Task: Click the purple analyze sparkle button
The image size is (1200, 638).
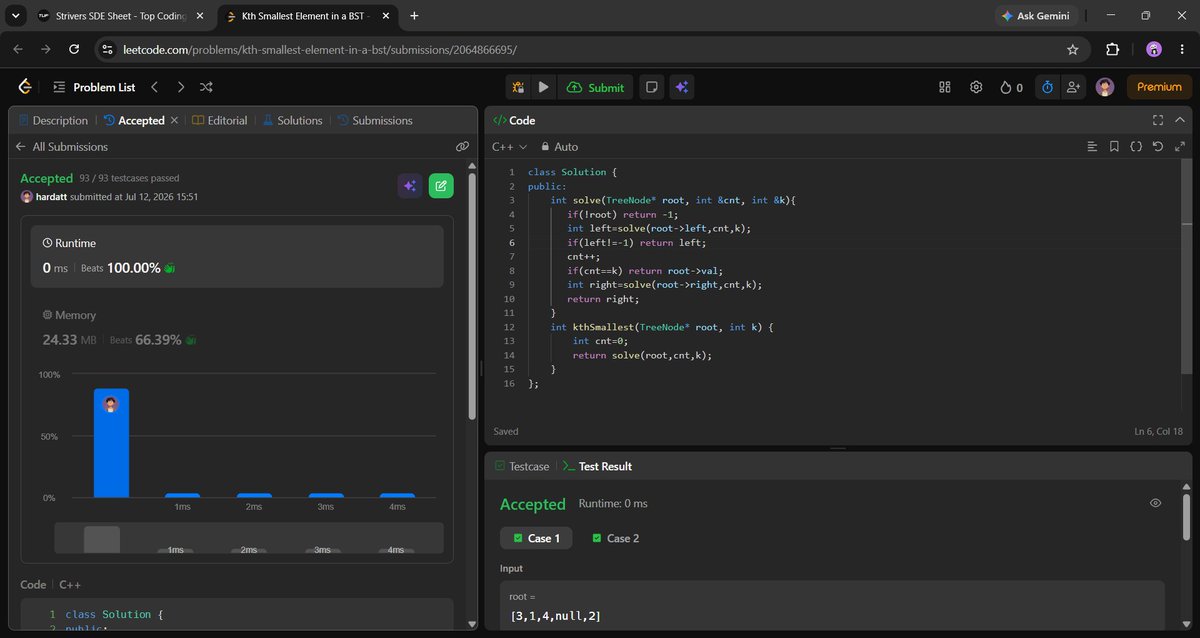Action: coord(409,185)
